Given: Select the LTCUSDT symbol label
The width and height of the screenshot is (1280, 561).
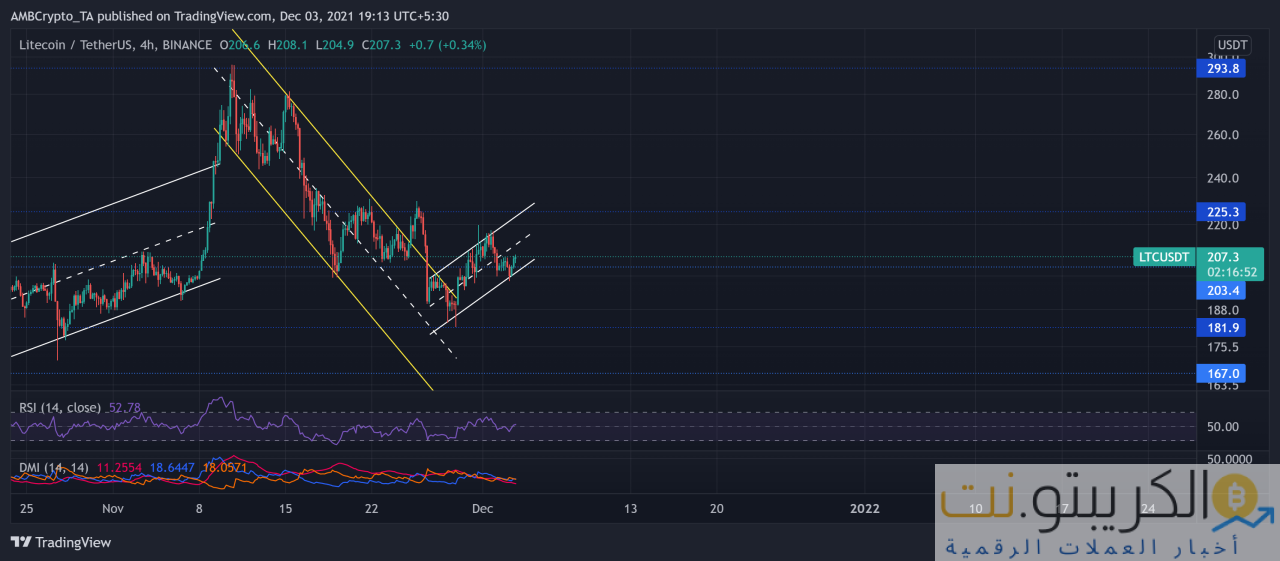Looking at the screenshot, I should coord(1165,257).
